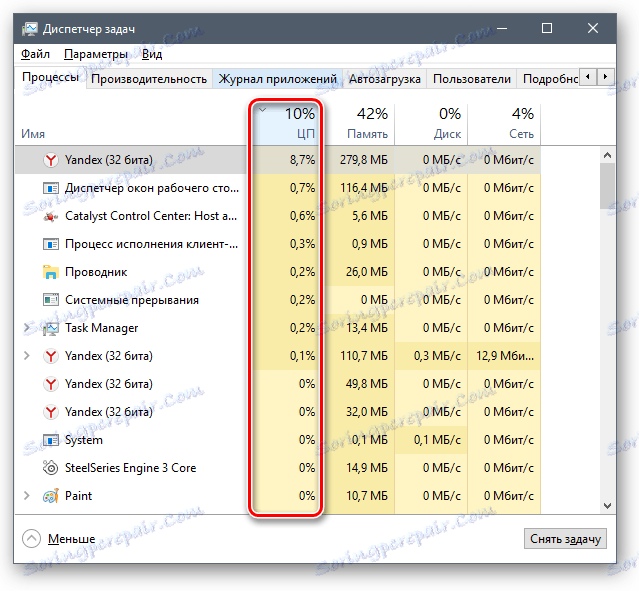Select the Диспетчер окон рабочего стола row
639x591 pixels.
click(278, 188)
